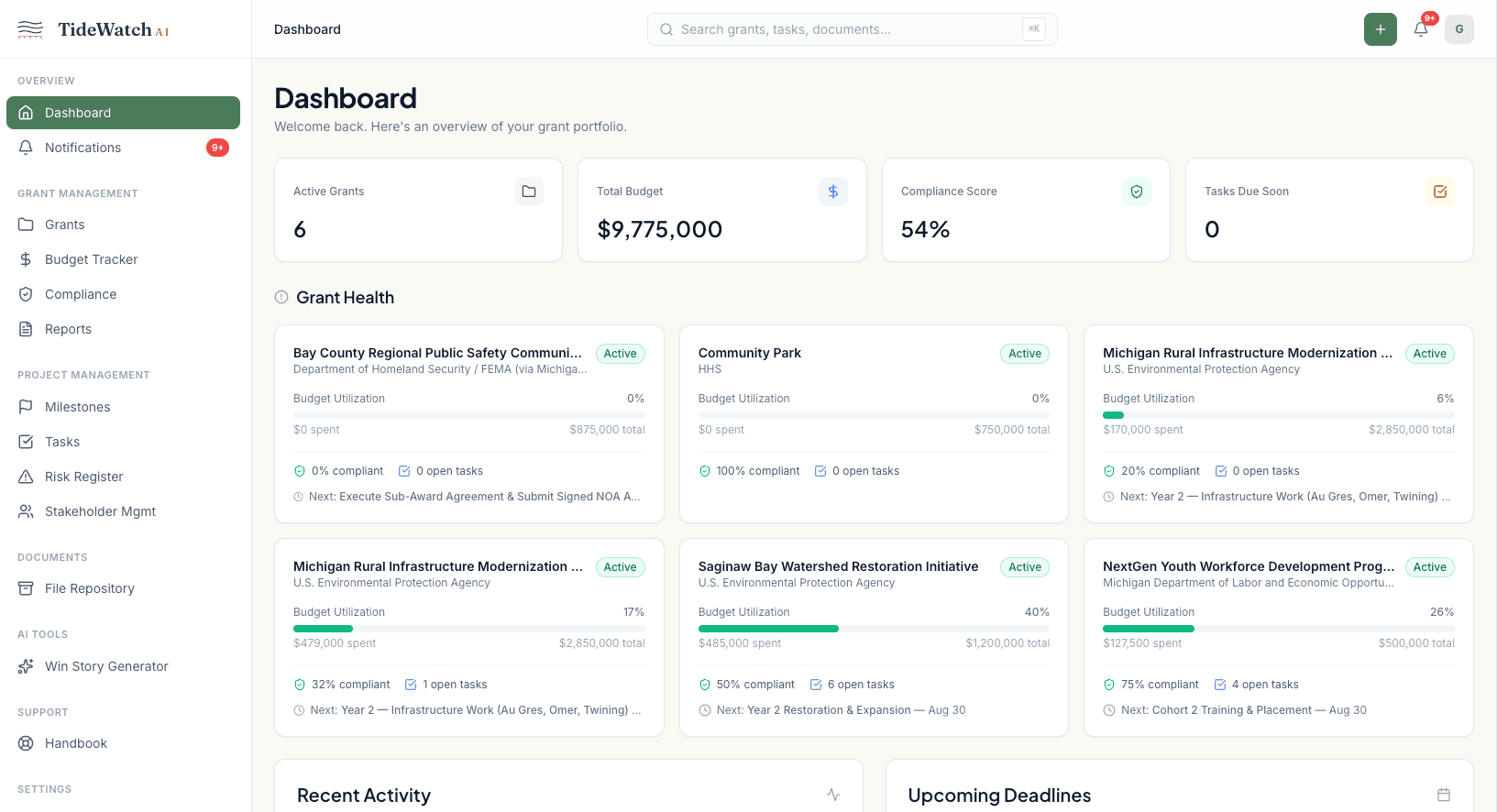Click the info icon beside Grant Health
Image resolution: width=1497 pixels, height=812 pixels.
pyautogui.click(x=281, y=297)
